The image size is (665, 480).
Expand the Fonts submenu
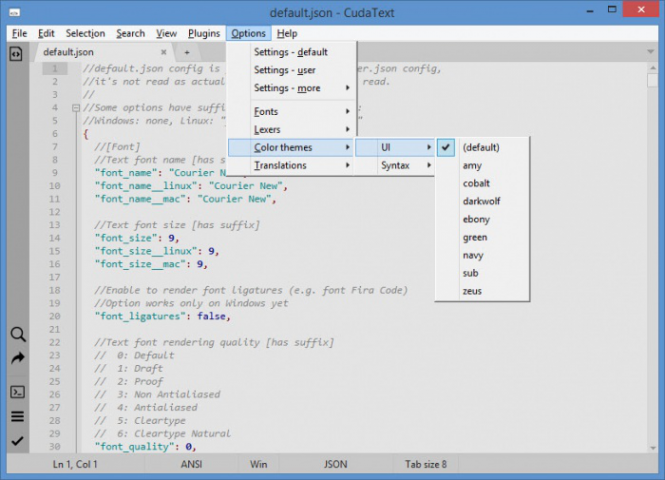tap(292, 112)
